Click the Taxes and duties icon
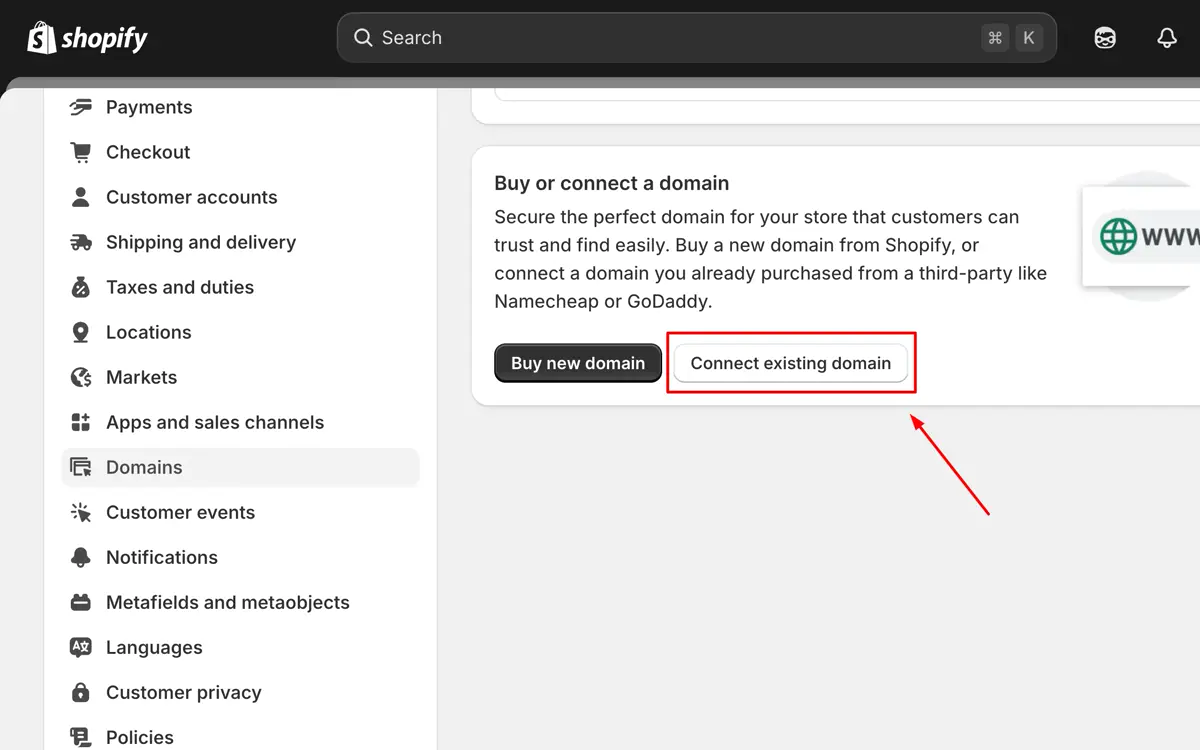The height and width of the screenshot is (750, 1200). [x=81, y=287]
